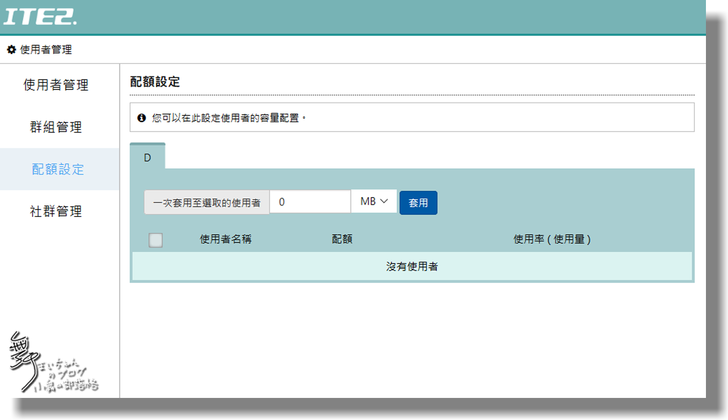Click the quota value input field
The width and height of the screenshot is (728, 420).
click(309, 202)
